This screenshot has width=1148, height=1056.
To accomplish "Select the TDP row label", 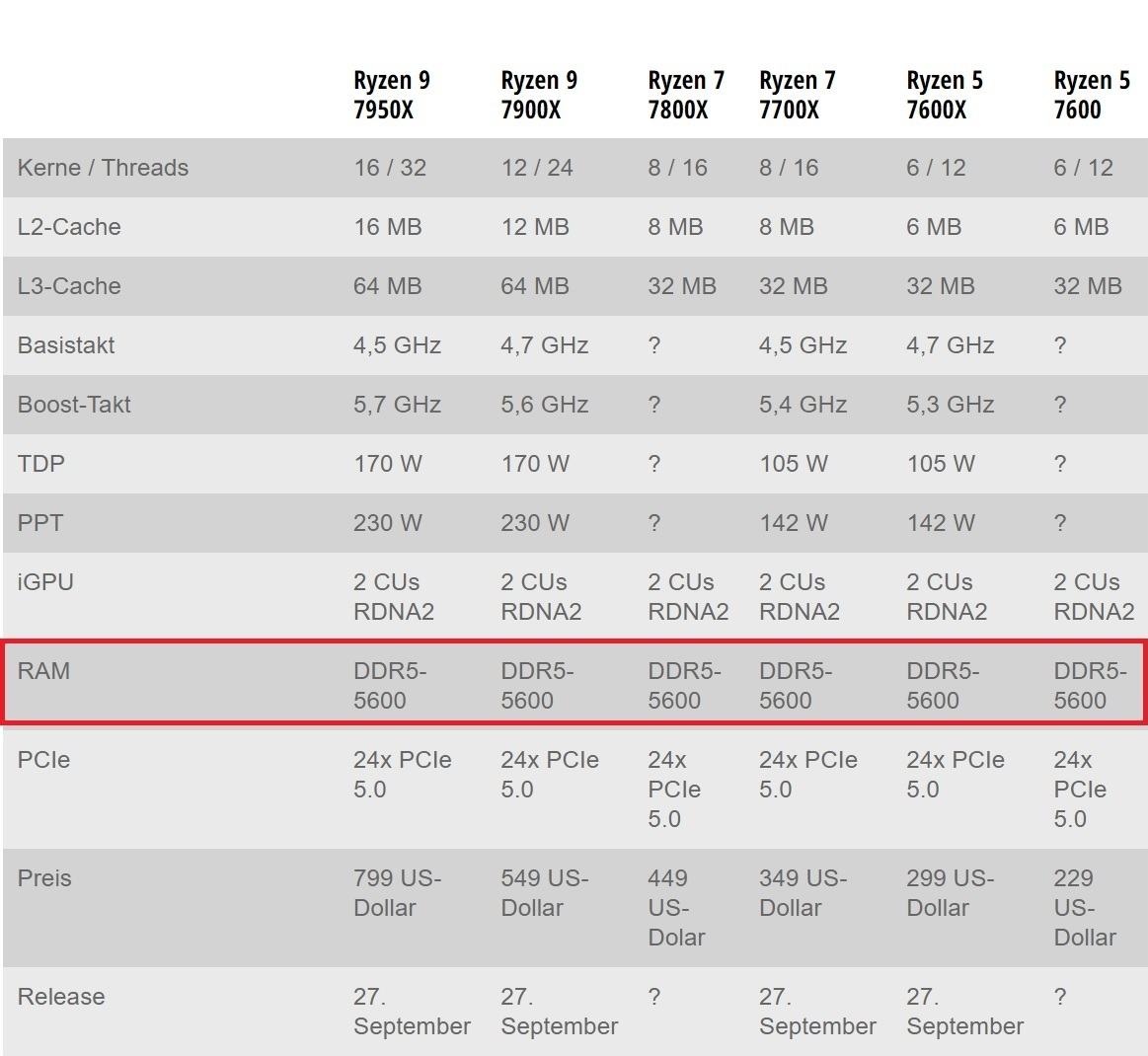I will click(41, 464).
